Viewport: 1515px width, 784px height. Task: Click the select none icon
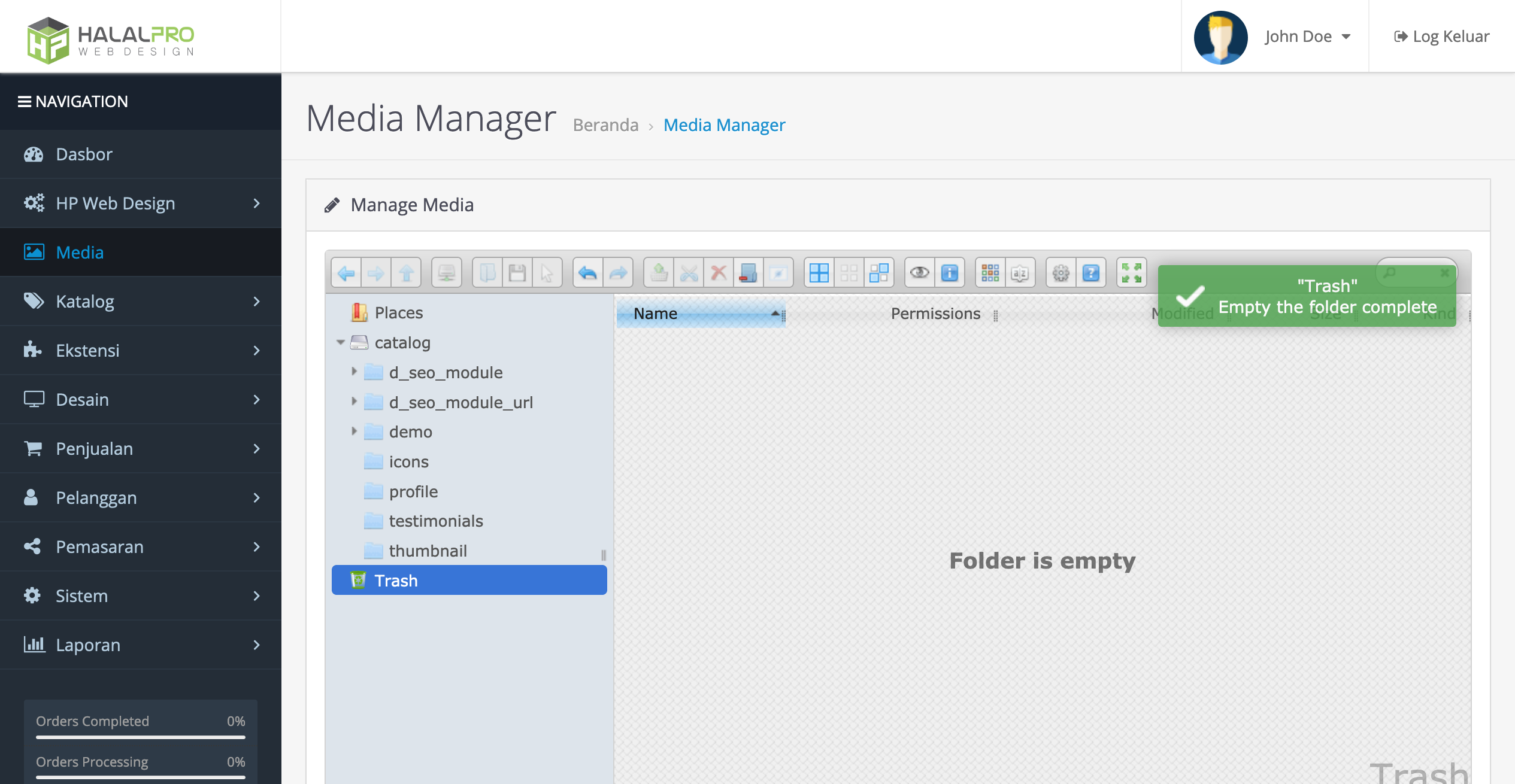[849, 273]
